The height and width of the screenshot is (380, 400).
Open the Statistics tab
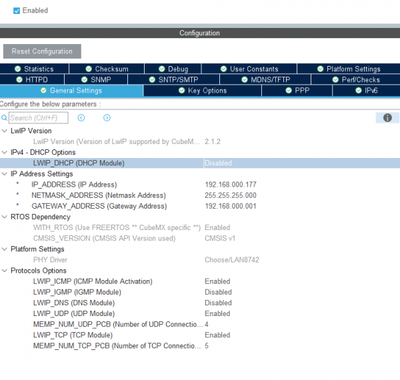point(34,69)
